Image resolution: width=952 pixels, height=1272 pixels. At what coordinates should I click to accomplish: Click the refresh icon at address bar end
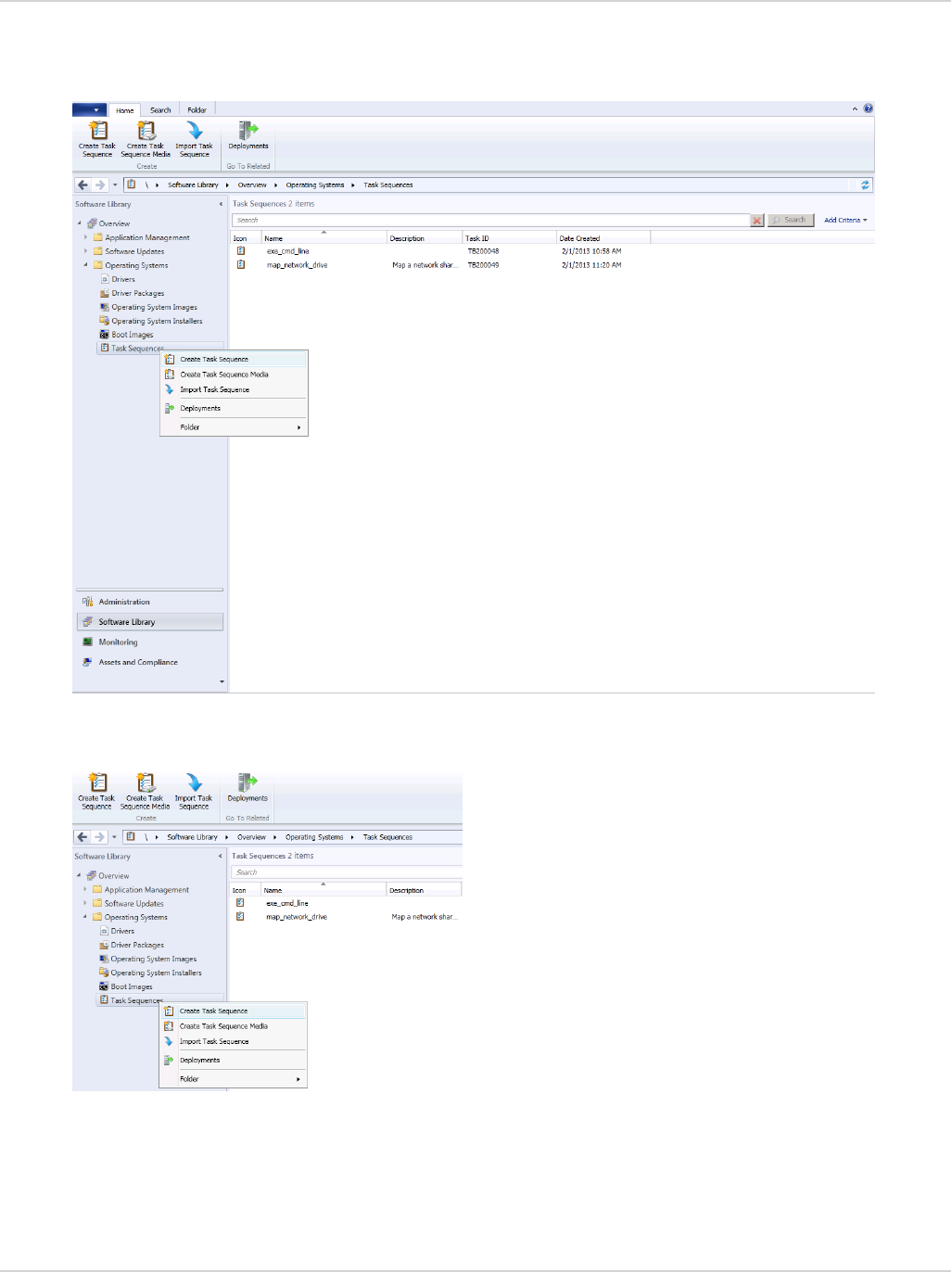(x=865, y=185)
